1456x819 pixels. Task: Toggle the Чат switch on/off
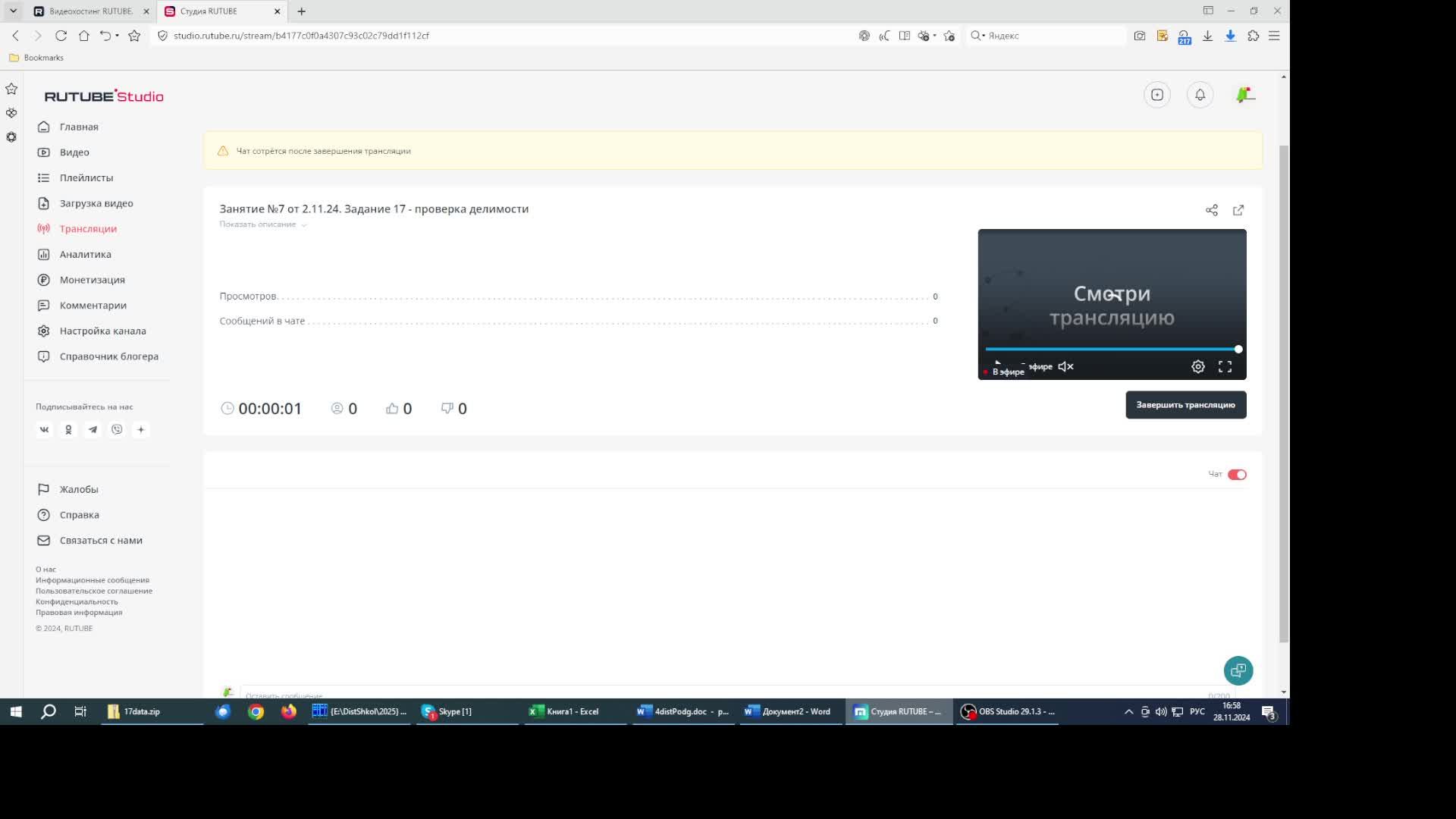pos(1237,473)
